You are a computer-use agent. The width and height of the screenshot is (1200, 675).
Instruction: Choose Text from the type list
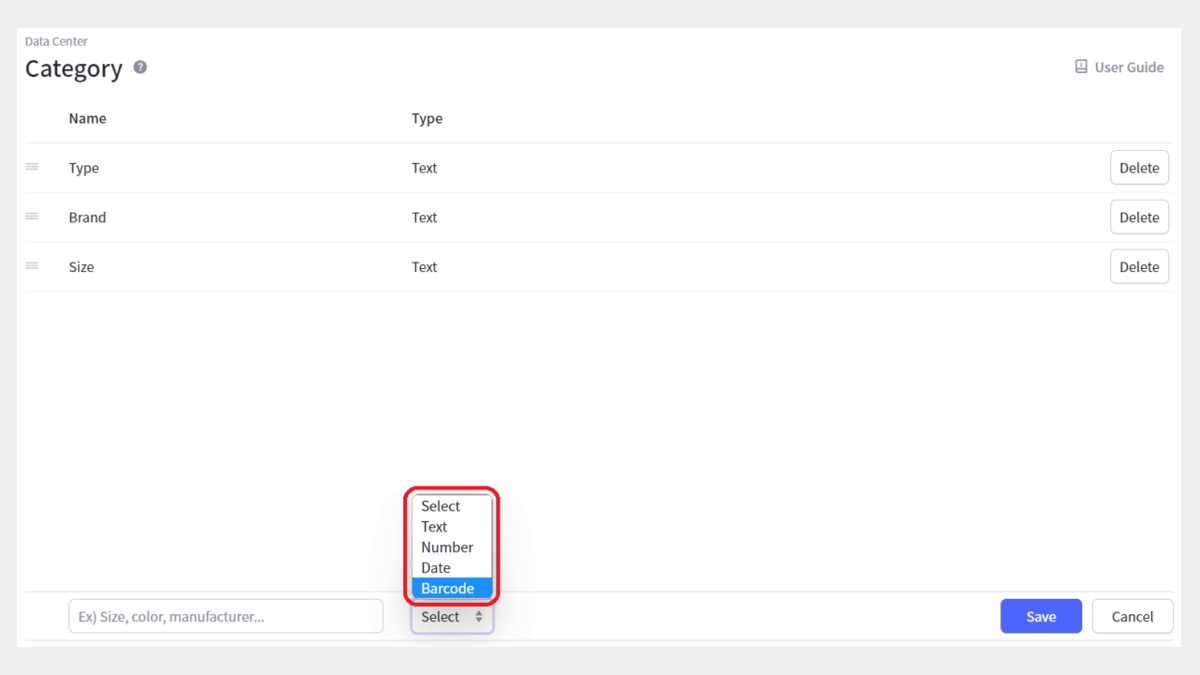434,527
